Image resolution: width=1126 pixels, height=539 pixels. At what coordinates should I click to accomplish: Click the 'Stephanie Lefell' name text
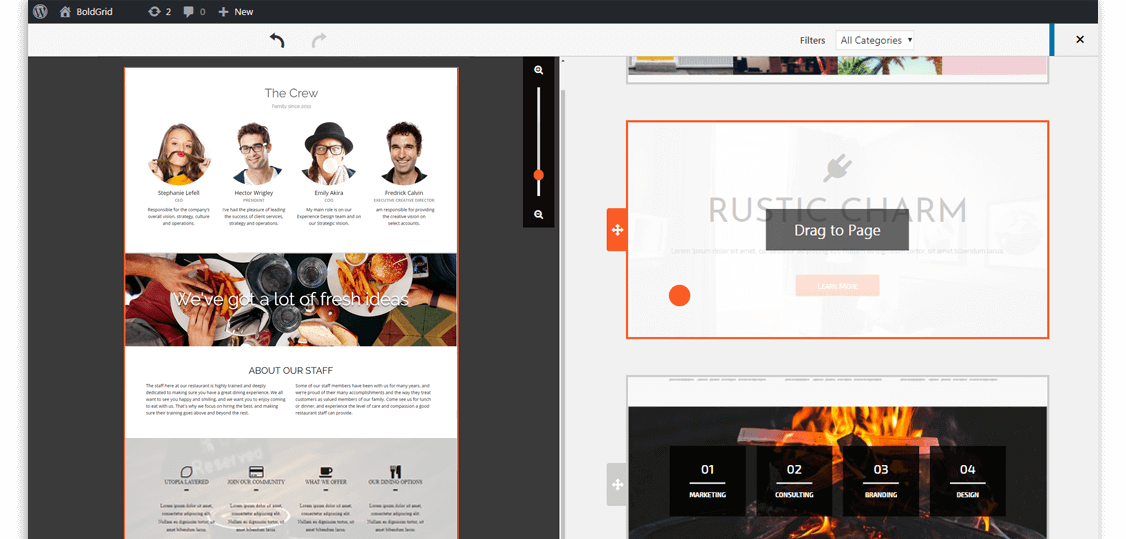point(179,193)
